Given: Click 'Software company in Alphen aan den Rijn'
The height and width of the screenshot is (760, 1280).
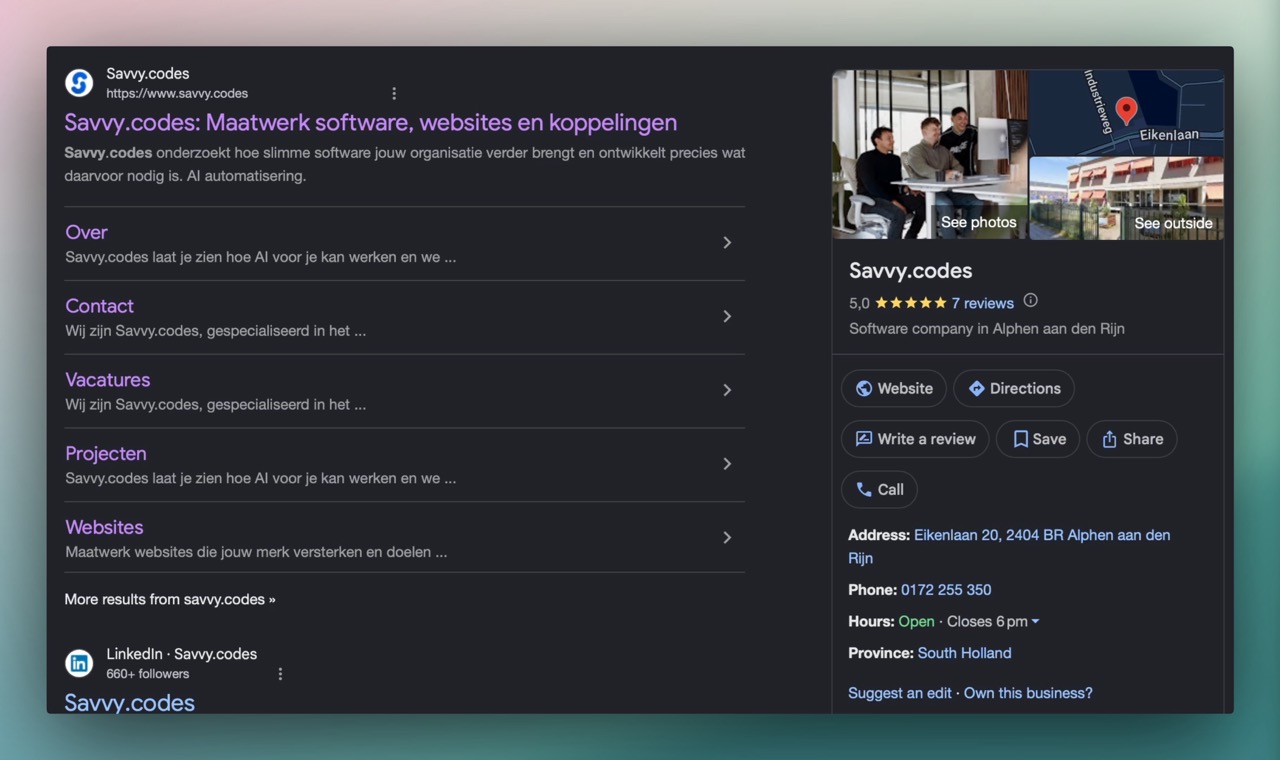Looking at the screenshot, I should coord(986,328).
